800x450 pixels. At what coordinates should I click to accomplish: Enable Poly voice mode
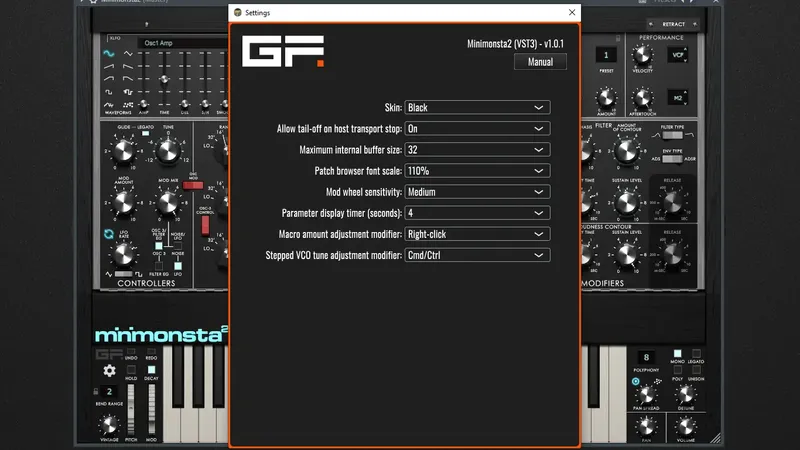(x=678, y=370)
